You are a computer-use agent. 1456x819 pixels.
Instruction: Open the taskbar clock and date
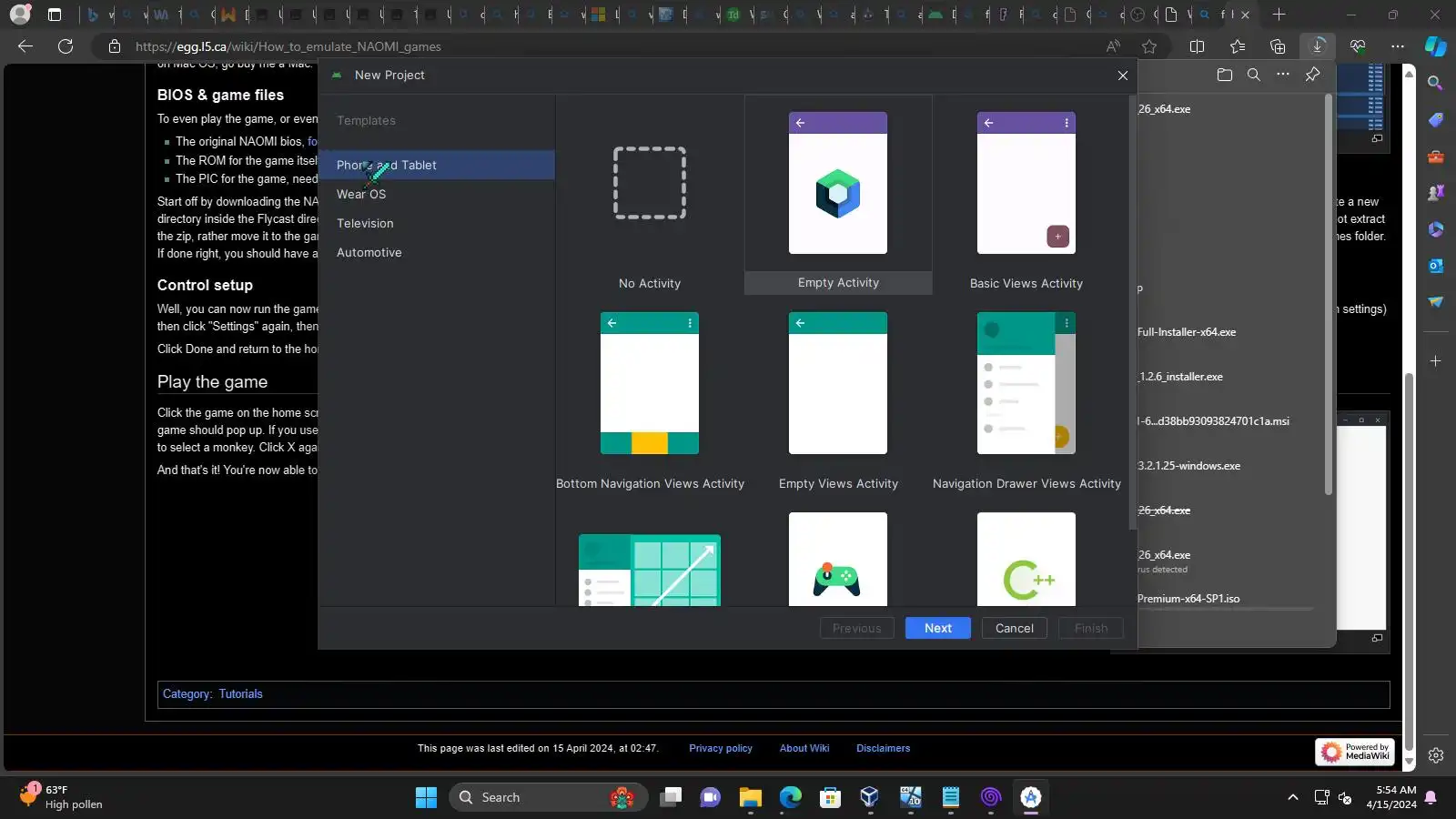click(1390, 797)
